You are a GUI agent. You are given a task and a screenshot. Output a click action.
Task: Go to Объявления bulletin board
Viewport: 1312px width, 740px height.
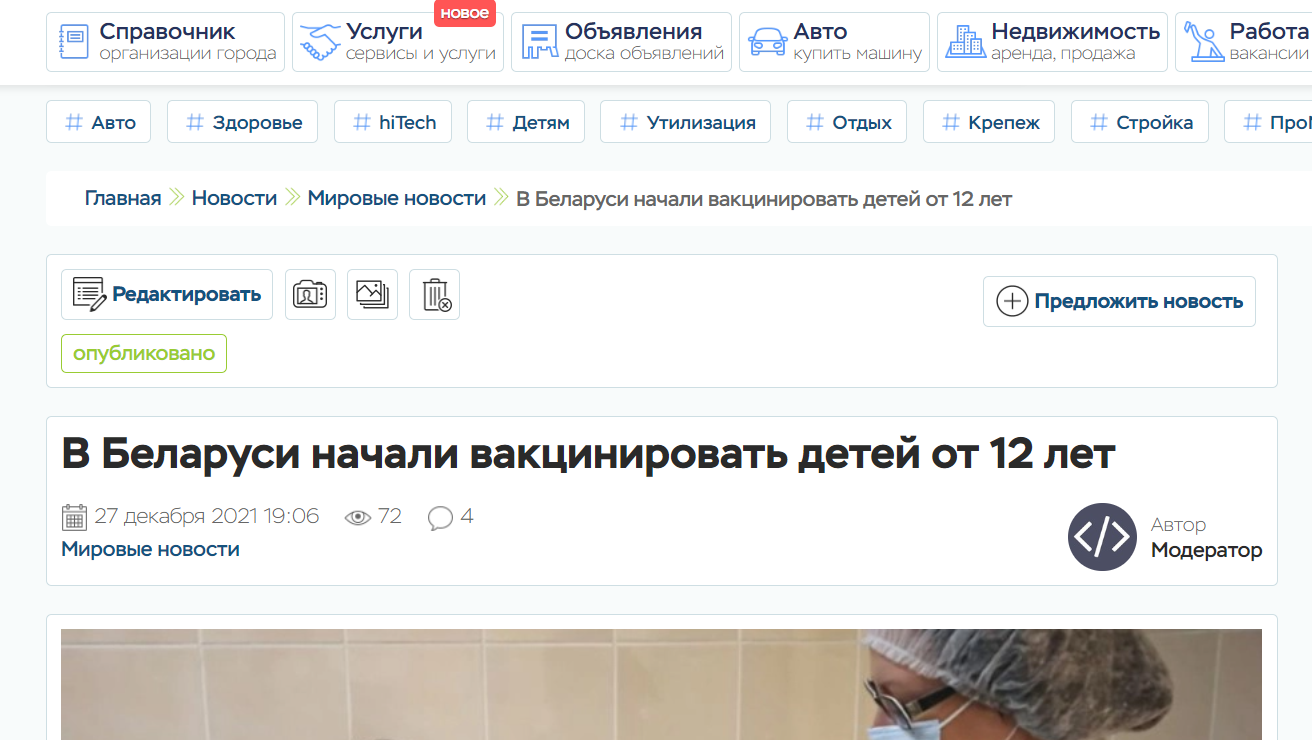click(x=620, y=42)
